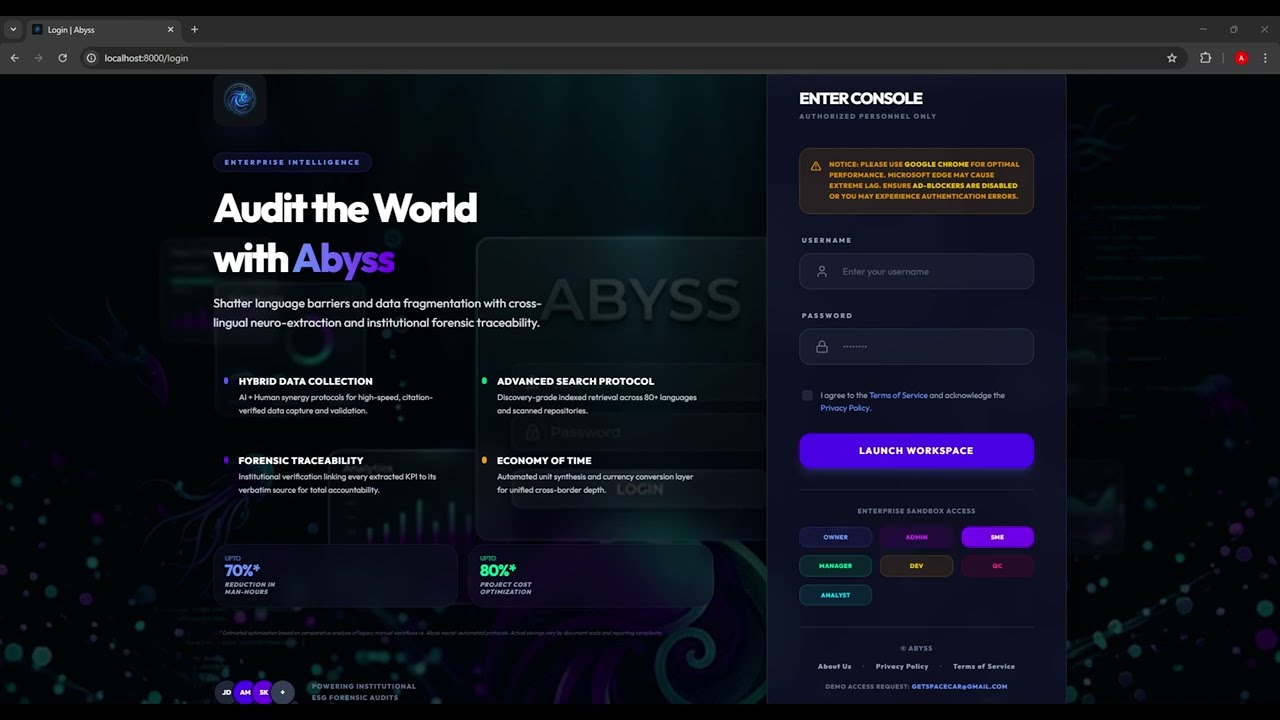Close the Login | Abyss tab

click(171, 30)
